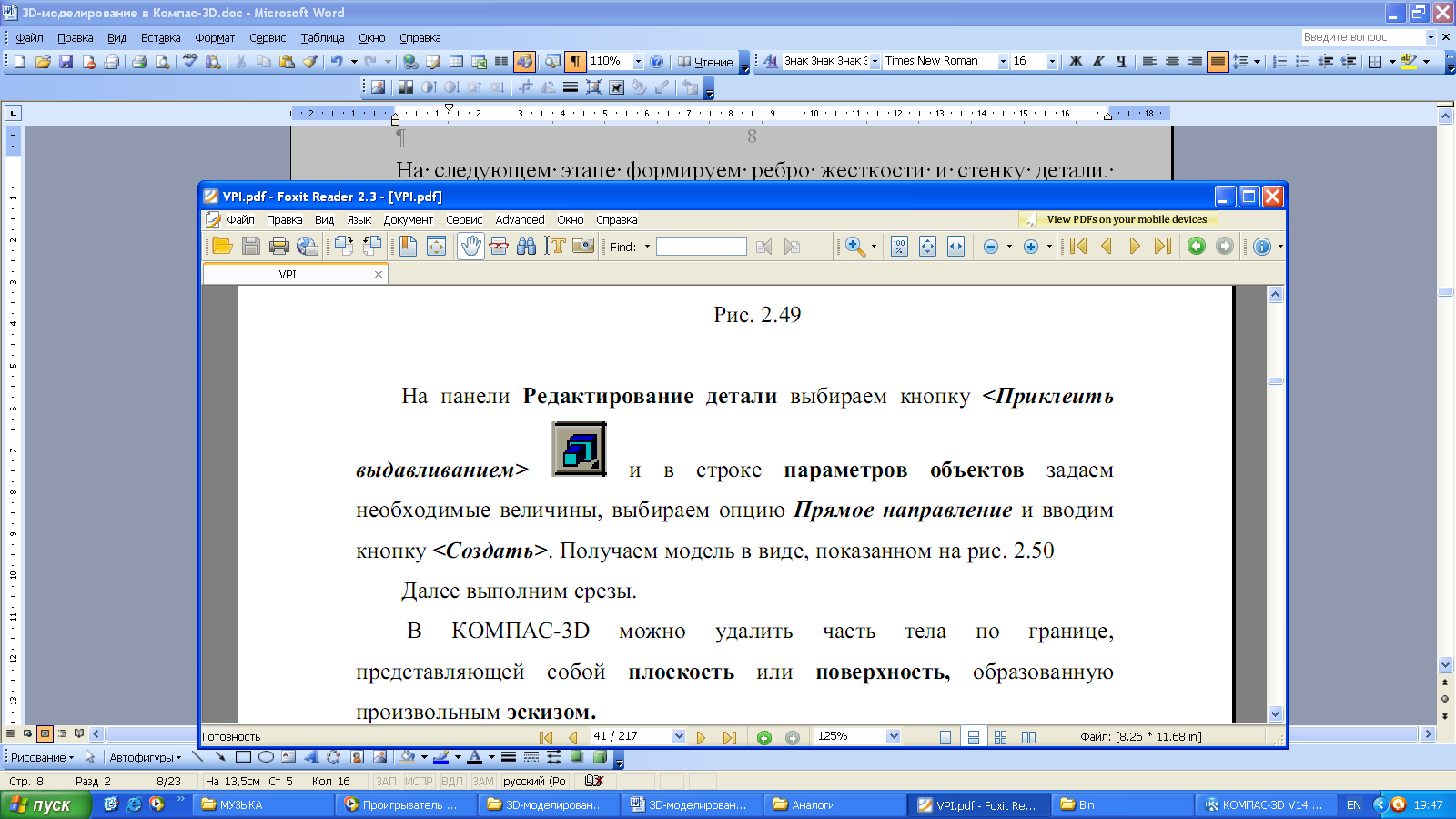Open font size 16 dropdown
This screenshot has width=1456, height=819.
click(x=1052, y=61)
